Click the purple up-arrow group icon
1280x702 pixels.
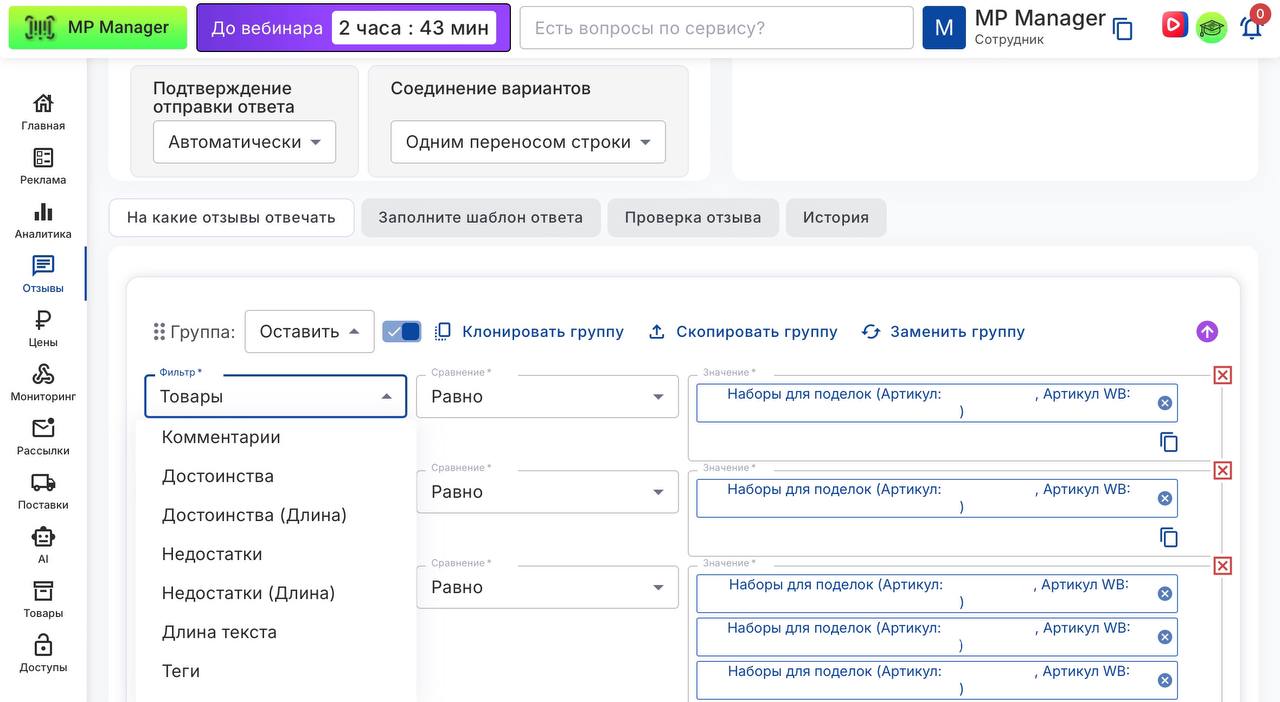click(x=1207, y=332)
